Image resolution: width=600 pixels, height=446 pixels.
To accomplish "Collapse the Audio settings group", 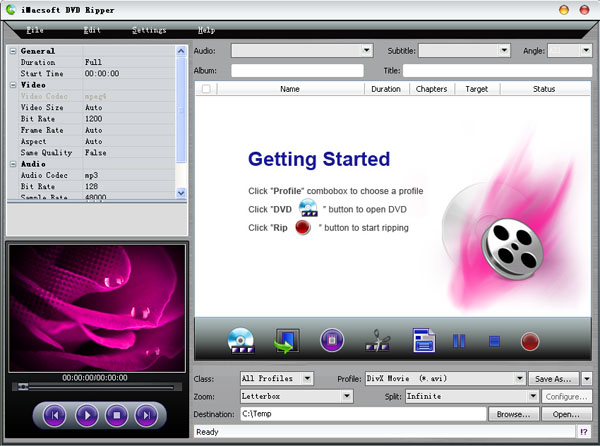I will click(x=13, y=164).
